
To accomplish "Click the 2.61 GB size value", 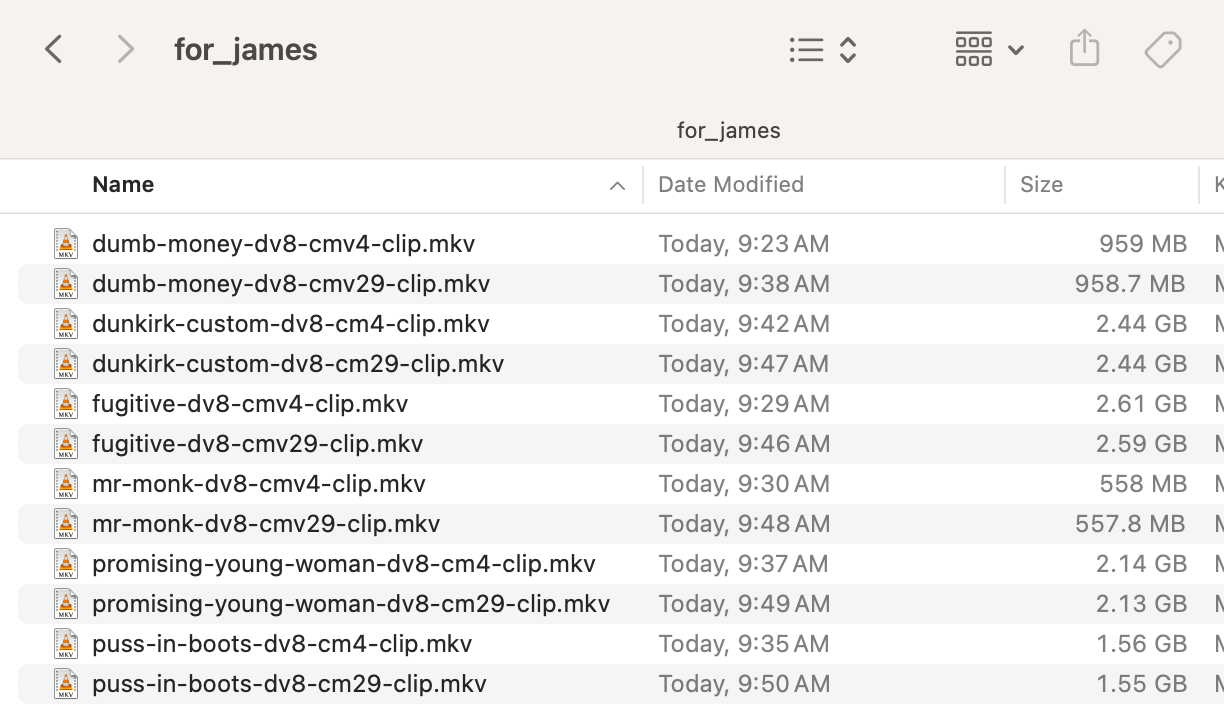I will [1141, 403].
